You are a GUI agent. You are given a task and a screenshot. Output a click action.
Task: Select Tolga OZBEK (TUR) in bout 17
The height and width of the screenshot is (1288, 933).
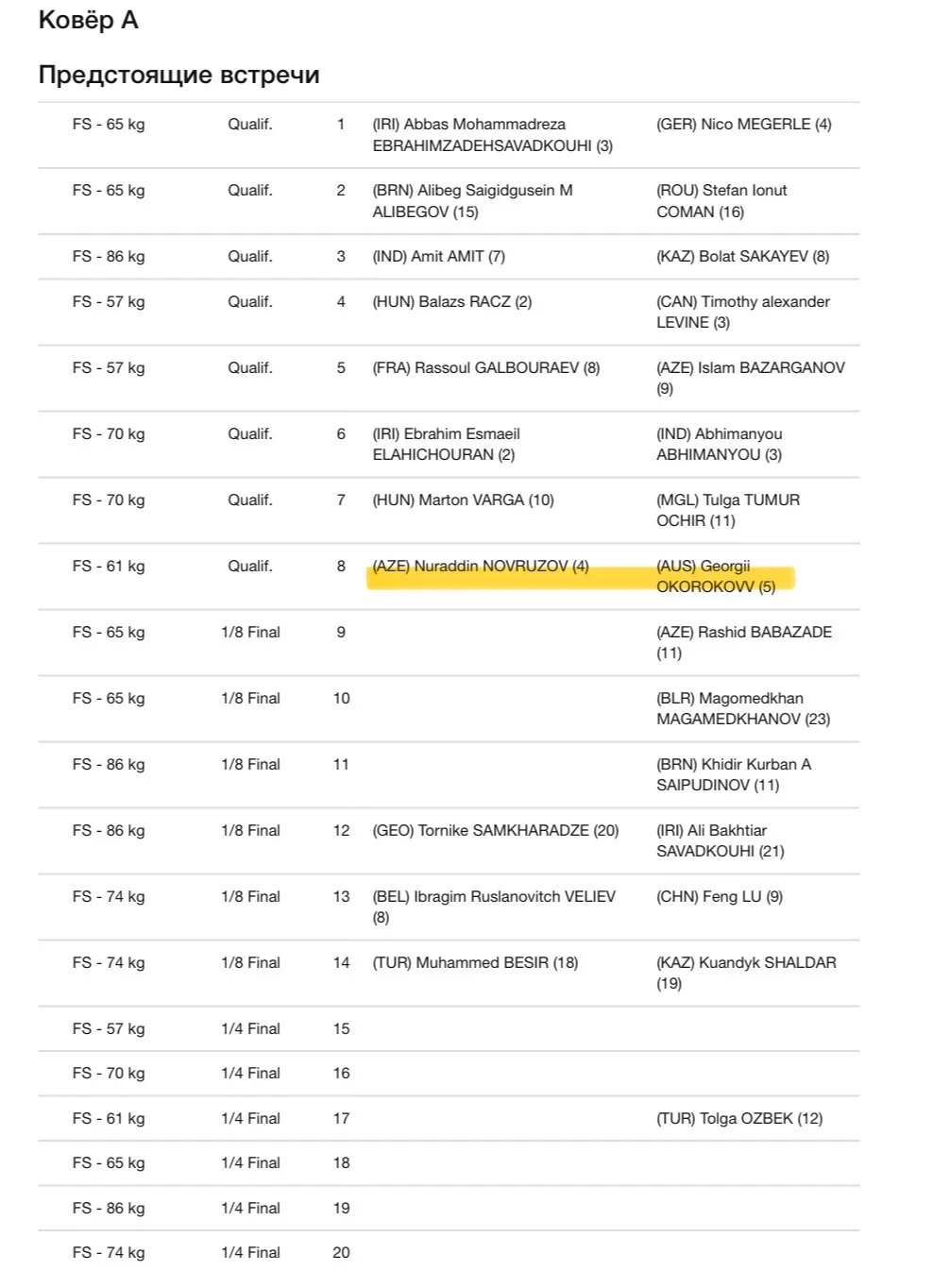pyautogui.click(x=739, y=1118)
